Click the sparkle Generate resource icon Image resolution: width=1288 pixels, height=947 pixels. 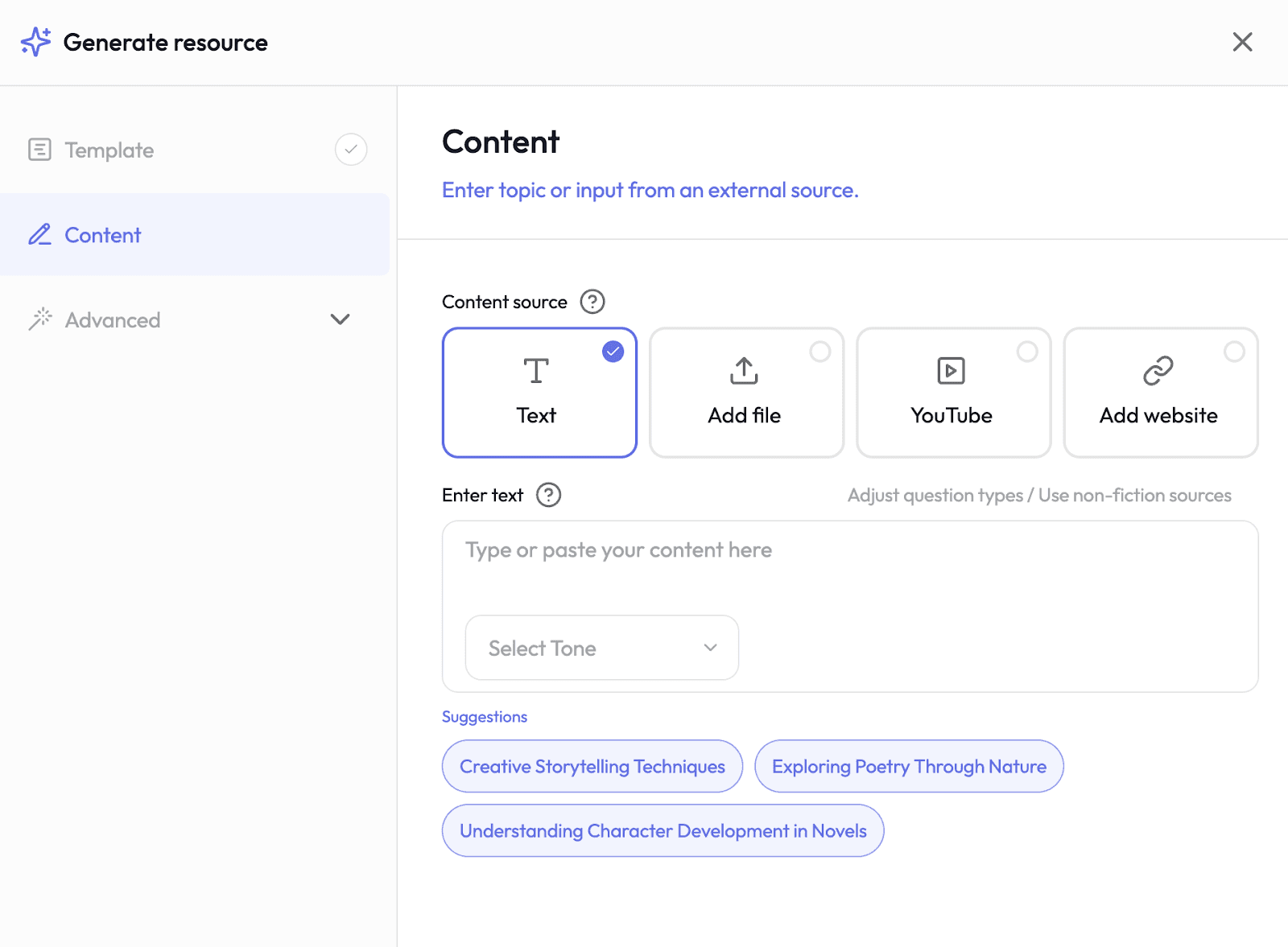36,42
